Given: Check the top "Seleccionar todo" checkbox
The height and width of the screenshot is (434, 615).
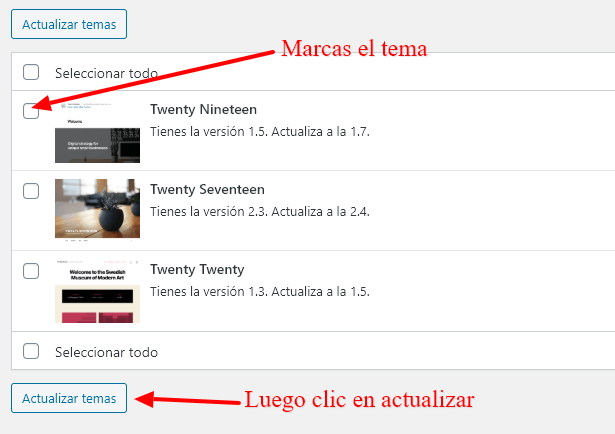Looking at the screenshot, I should [31, 73].
